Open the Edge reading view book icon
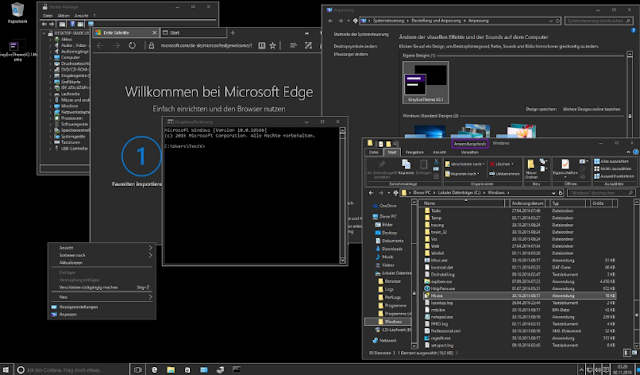 (262, 46)
